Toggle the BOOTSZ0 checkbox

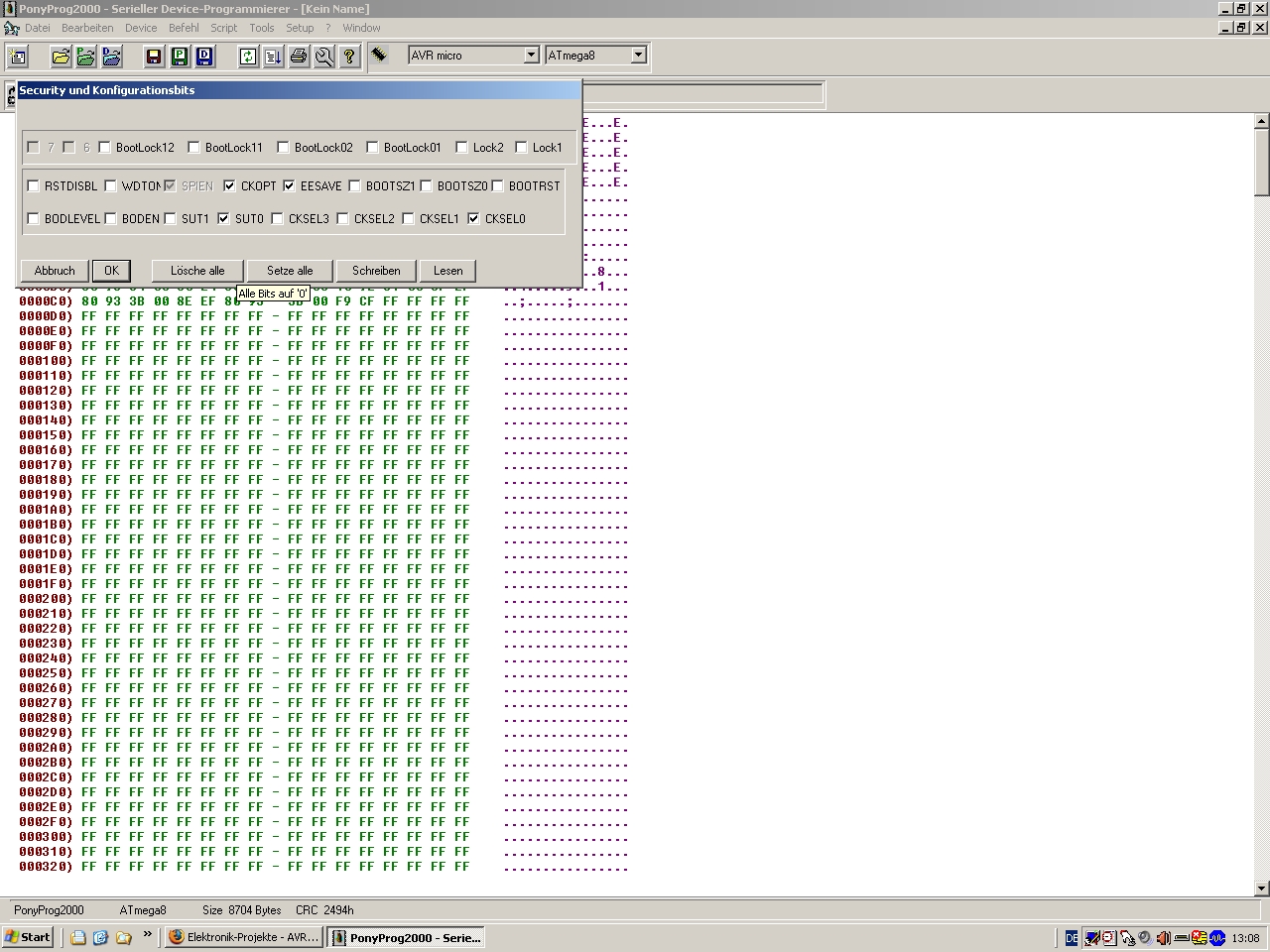(426, 185)
